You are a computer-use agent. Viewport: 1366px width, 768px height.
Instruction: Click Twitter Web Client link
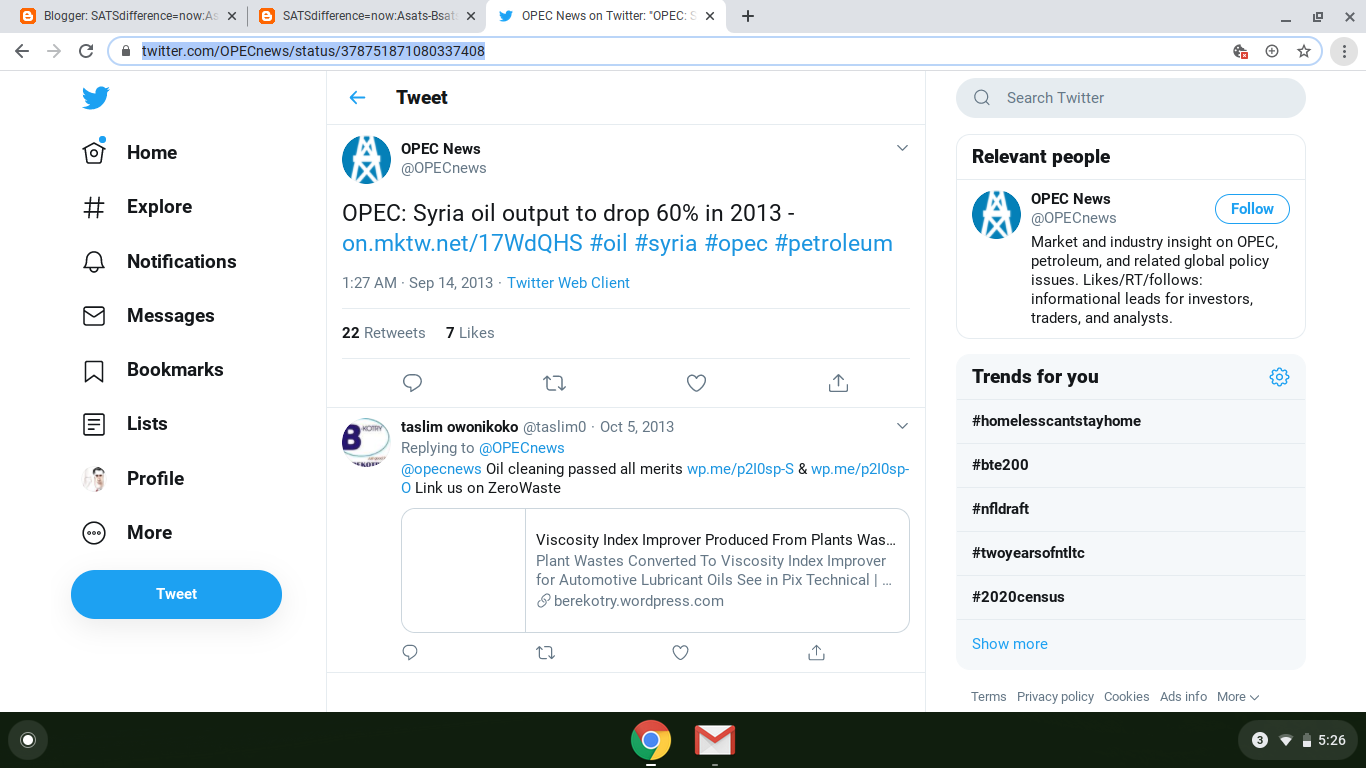(x=568, y=283)
